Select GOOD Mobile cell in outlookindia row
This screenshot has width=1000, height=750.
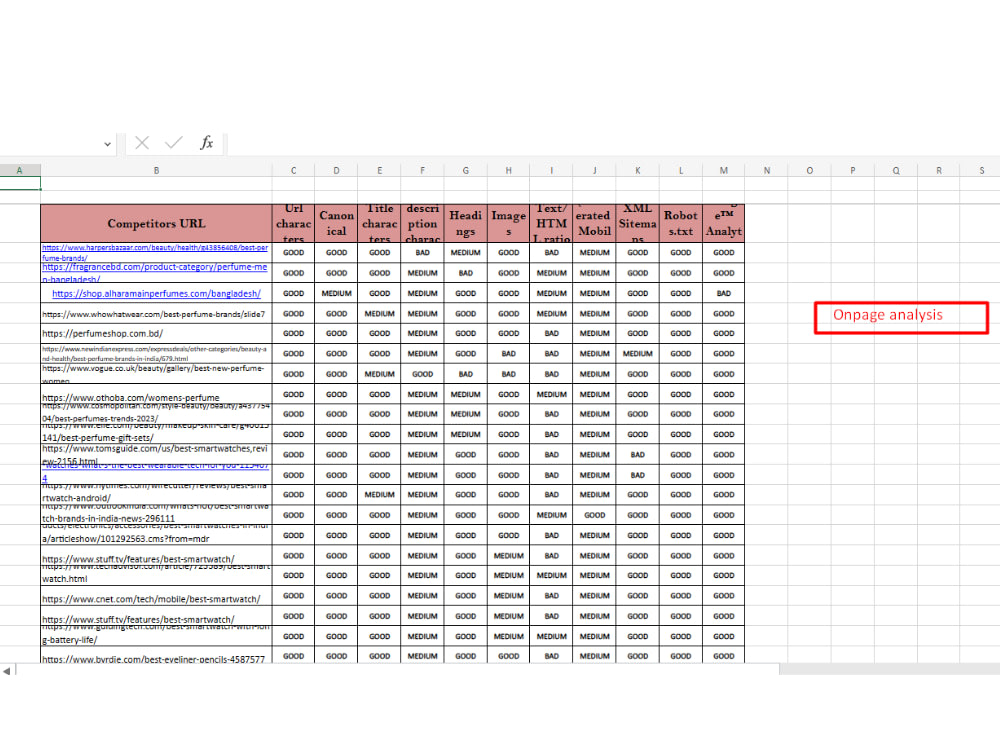coord(594,515)
